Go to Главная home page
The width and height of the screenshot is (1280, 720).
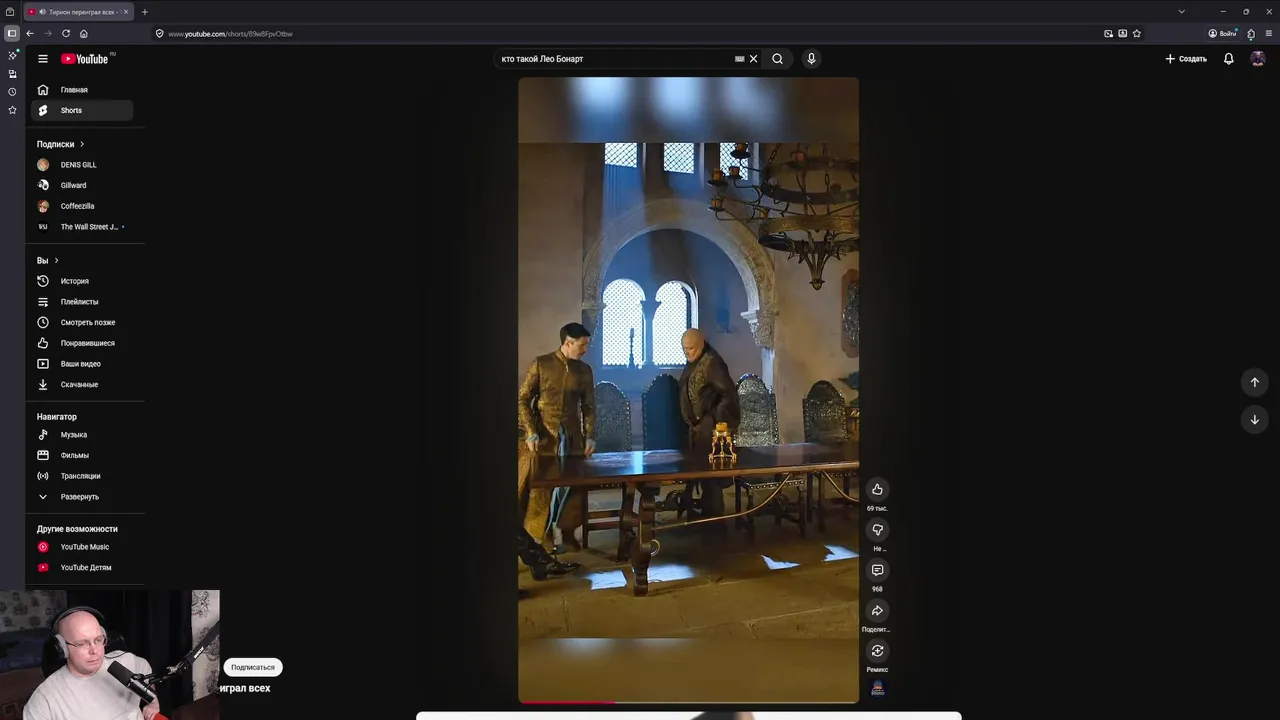(x=80, y=90)
